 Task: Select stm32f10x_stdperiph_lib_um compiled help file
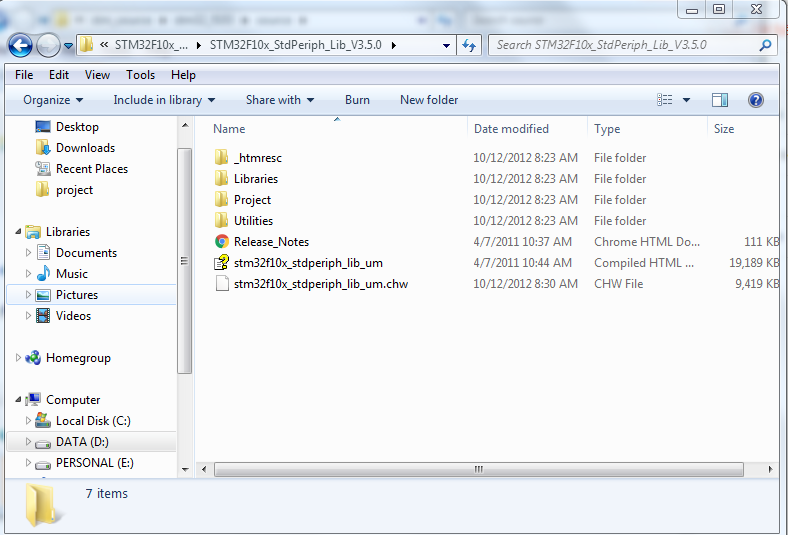point(308,263)
